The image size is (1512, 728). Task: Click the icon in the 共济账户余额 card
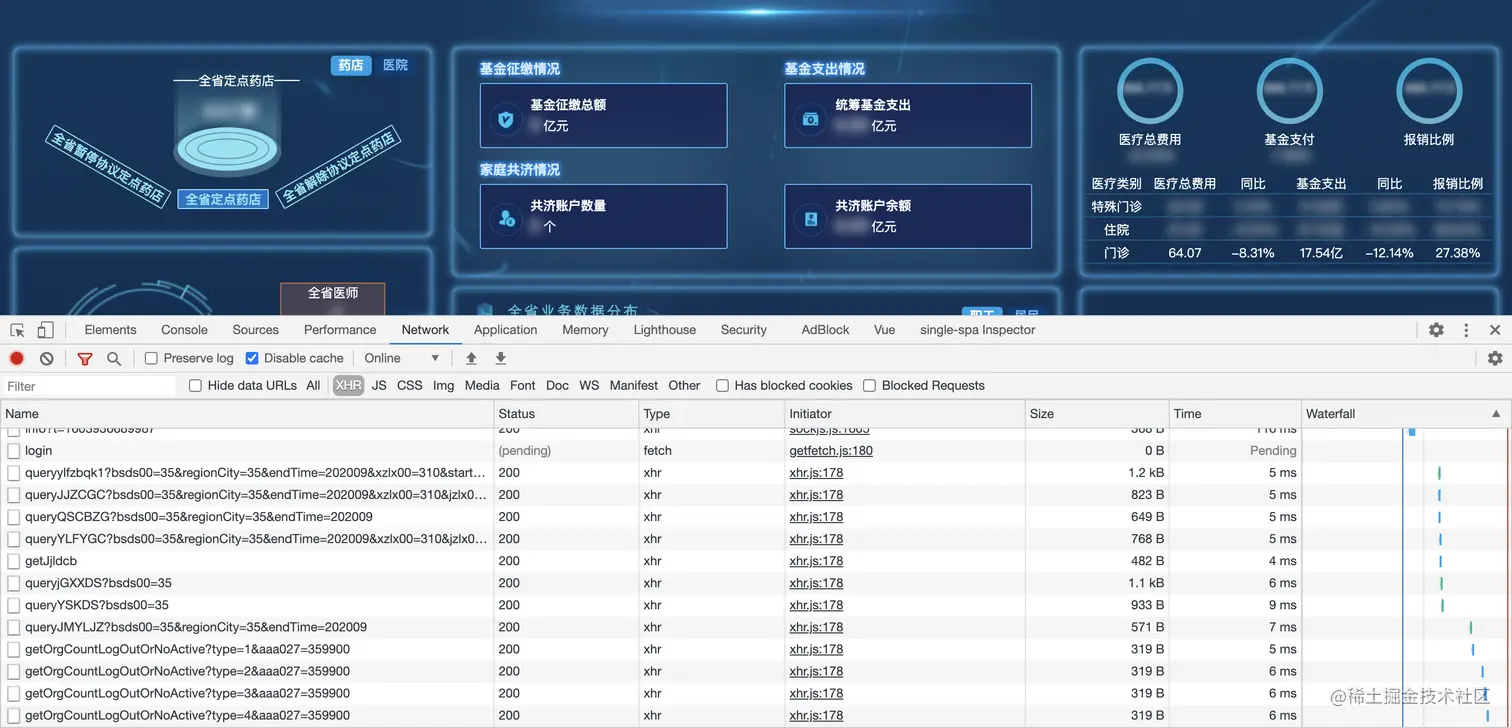pos(811,219)
